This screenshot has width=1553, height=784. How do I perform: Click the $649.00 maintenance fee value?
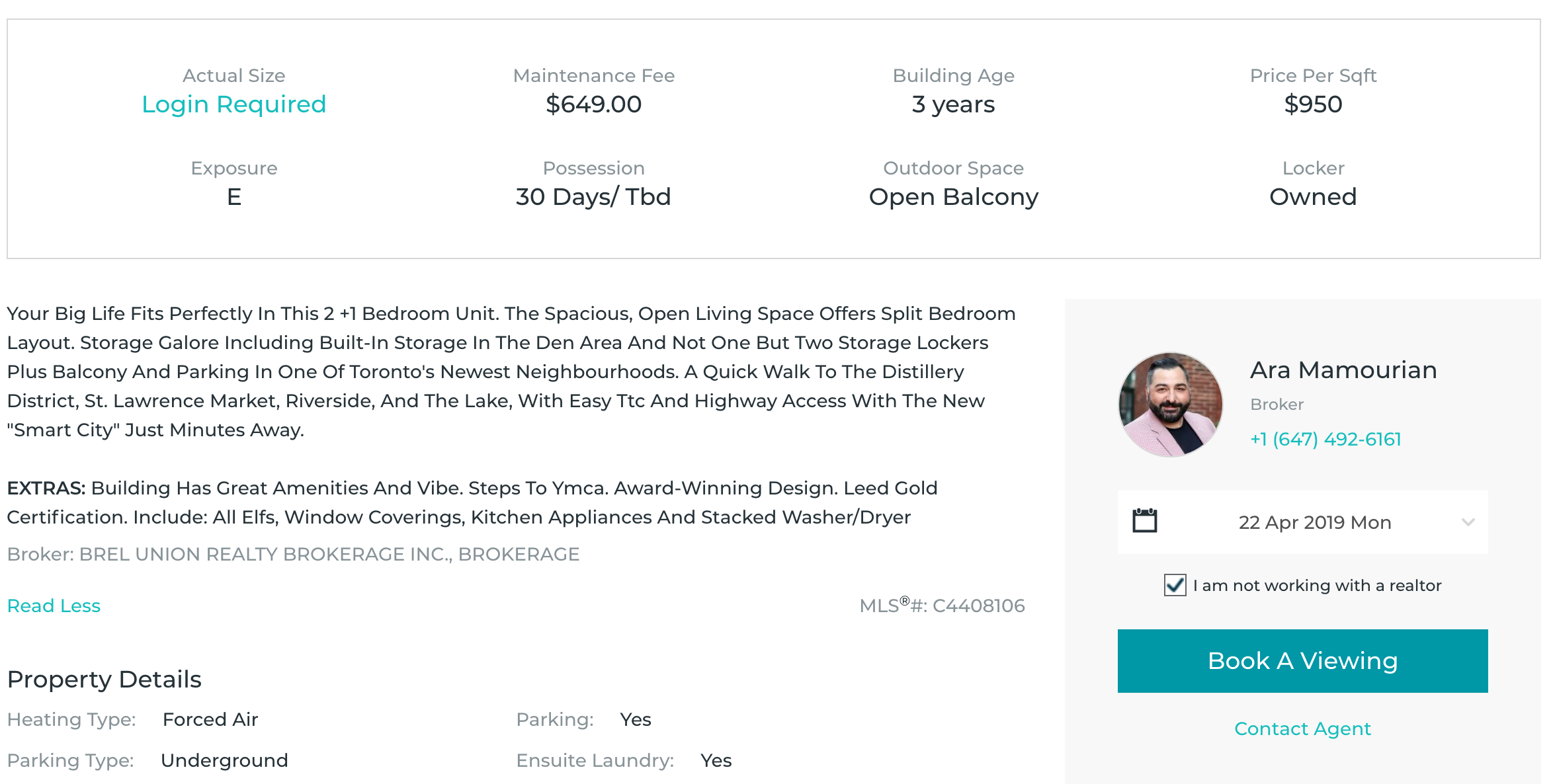[x=593, y=104]
